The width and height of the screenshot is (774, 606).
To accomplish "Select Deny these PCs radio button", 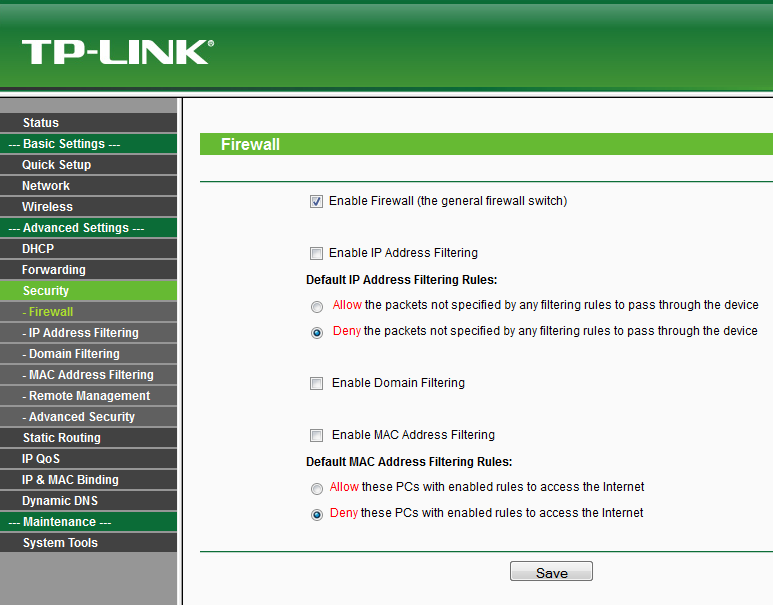I will click(x=317, y=515).
